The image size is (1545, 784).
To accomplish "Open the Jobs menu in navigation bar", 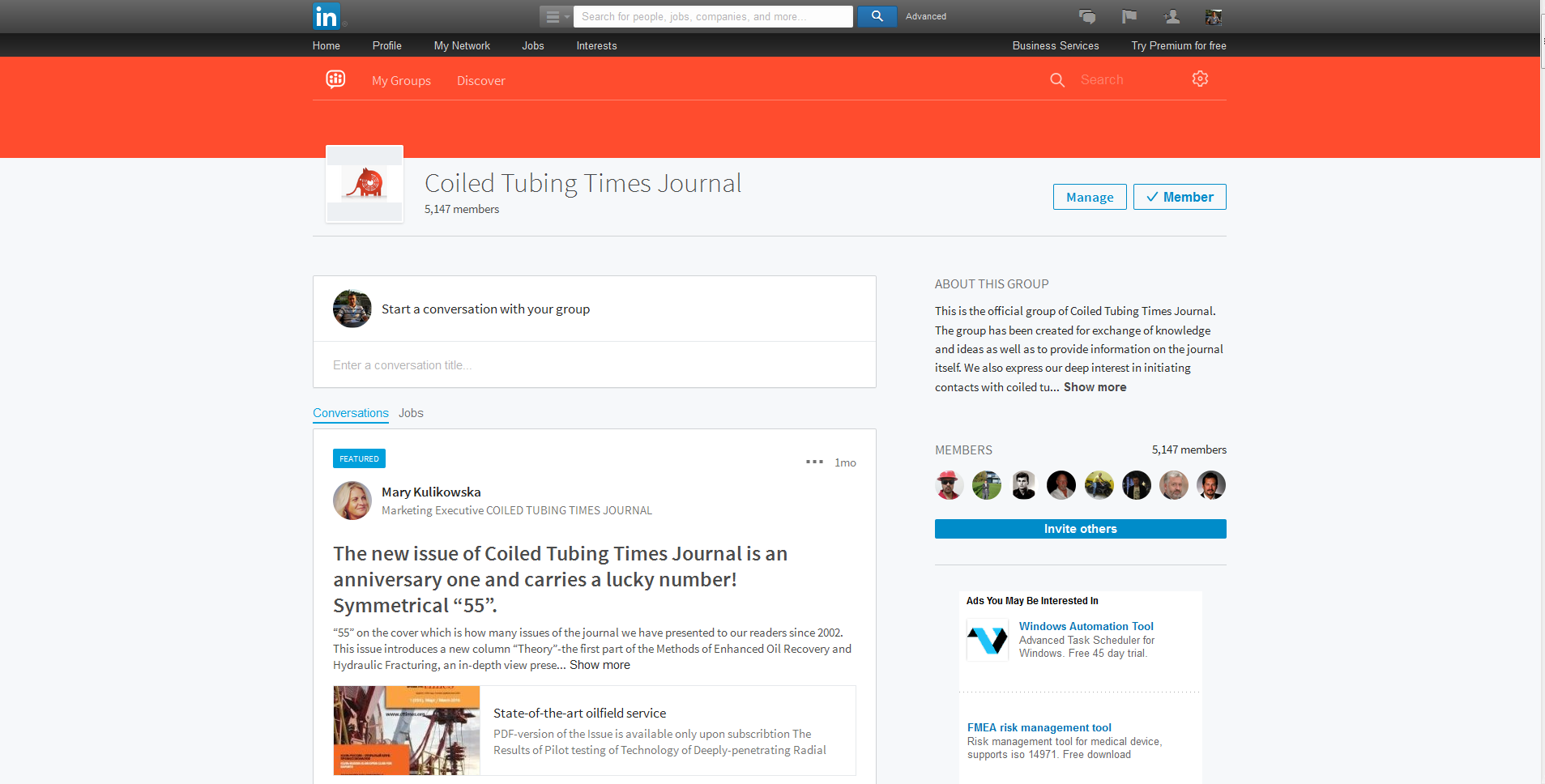I will [533, 45].
